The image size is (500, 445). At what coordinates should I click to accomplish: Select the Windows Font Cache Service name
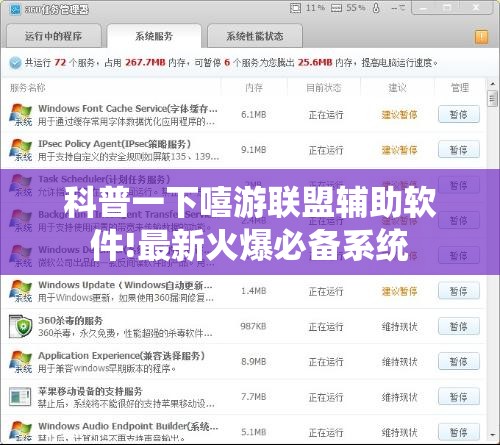(x=128, y=109)
